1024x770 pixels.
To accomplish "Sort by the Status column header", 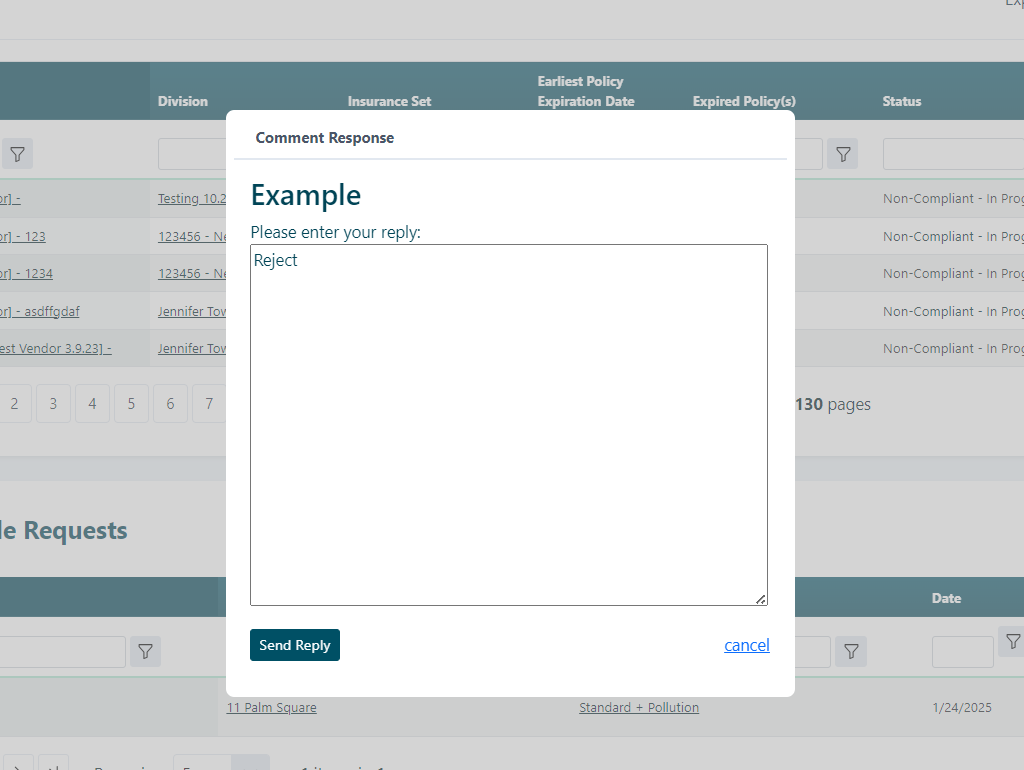I will click(902, 101).
